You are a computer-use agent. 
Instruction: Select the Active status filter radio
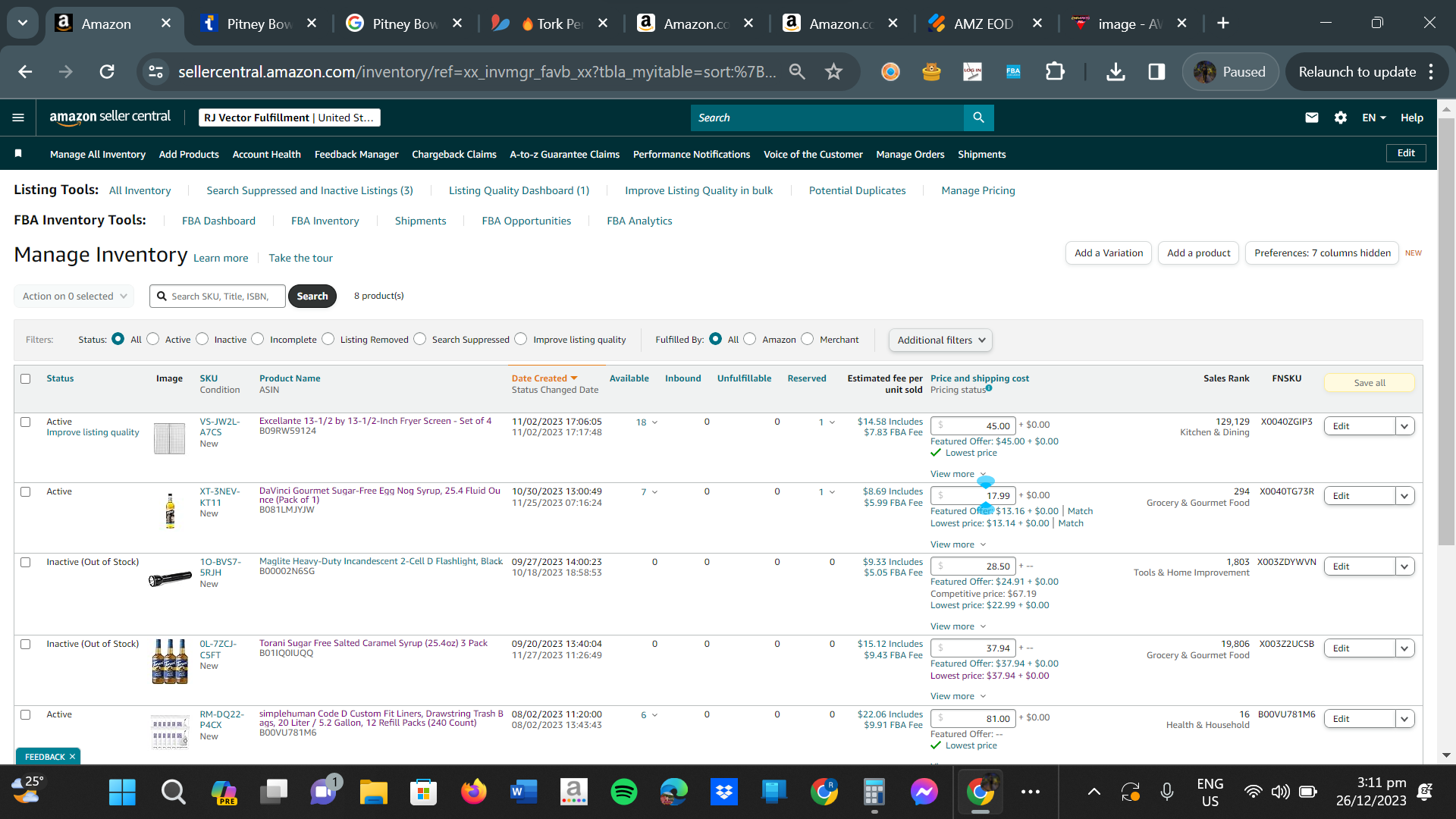(153, 339)
